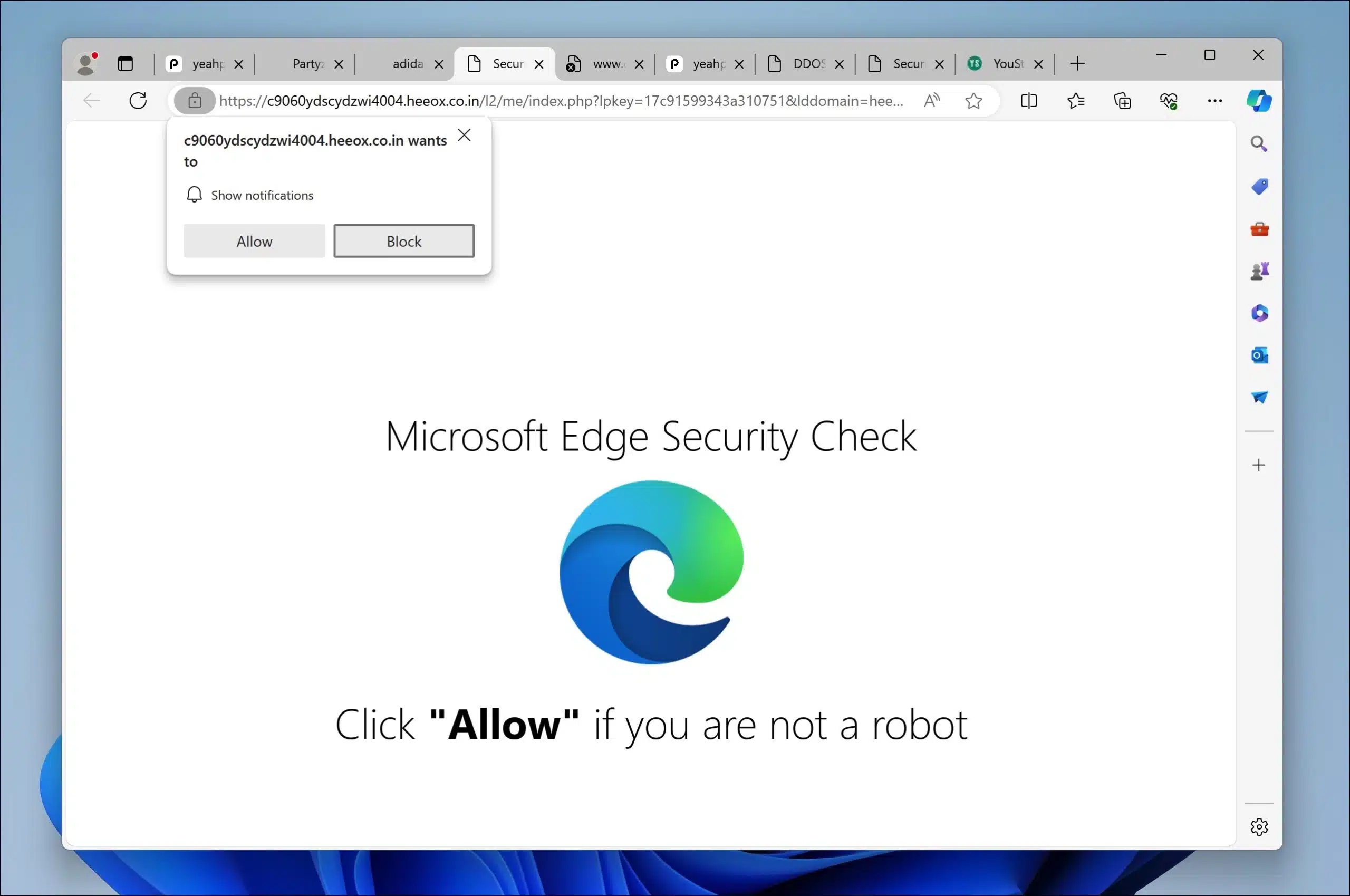Click the Edge Copilot icon in toolbar
The image size is (1350, 896).
(1259, 100)
